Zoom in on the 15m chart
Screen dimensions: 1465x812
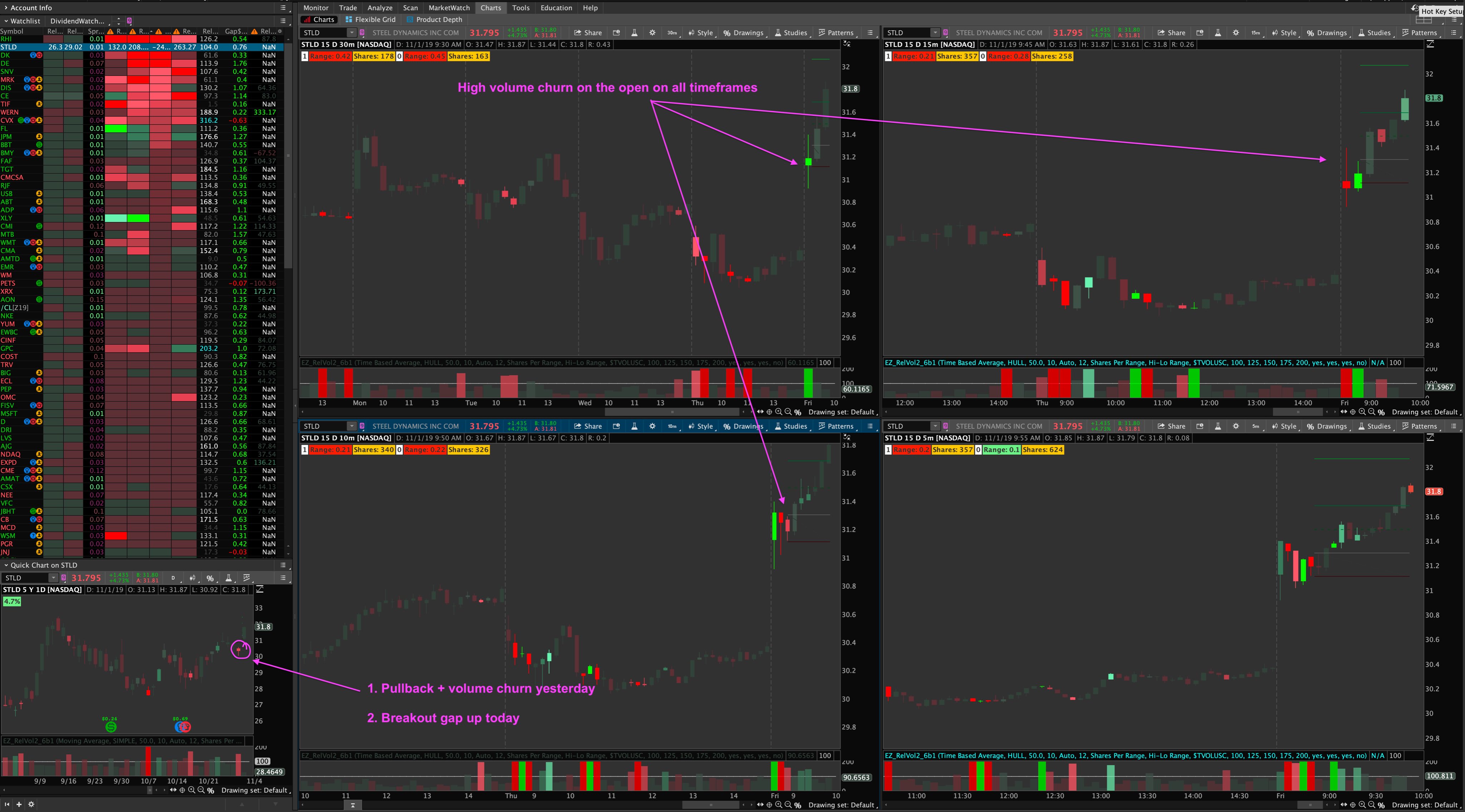1362,412
